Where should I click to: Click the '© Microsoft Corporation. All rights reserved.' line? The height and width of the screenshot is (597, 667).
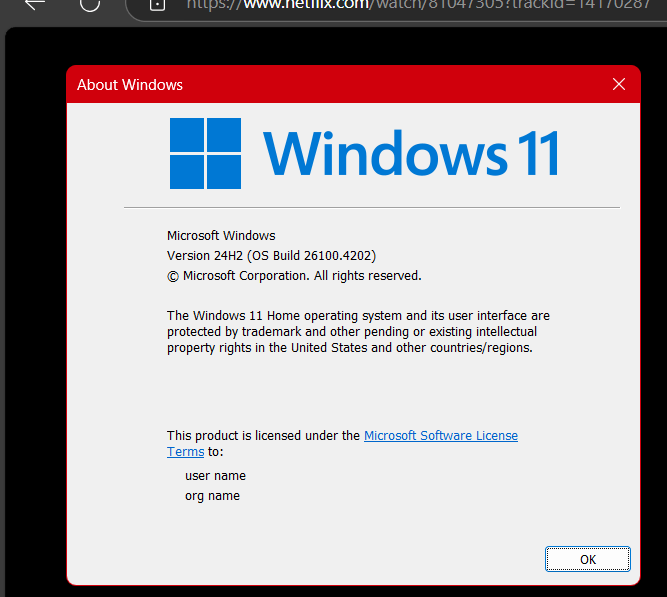pyautogui.click(x=294, y=276)
